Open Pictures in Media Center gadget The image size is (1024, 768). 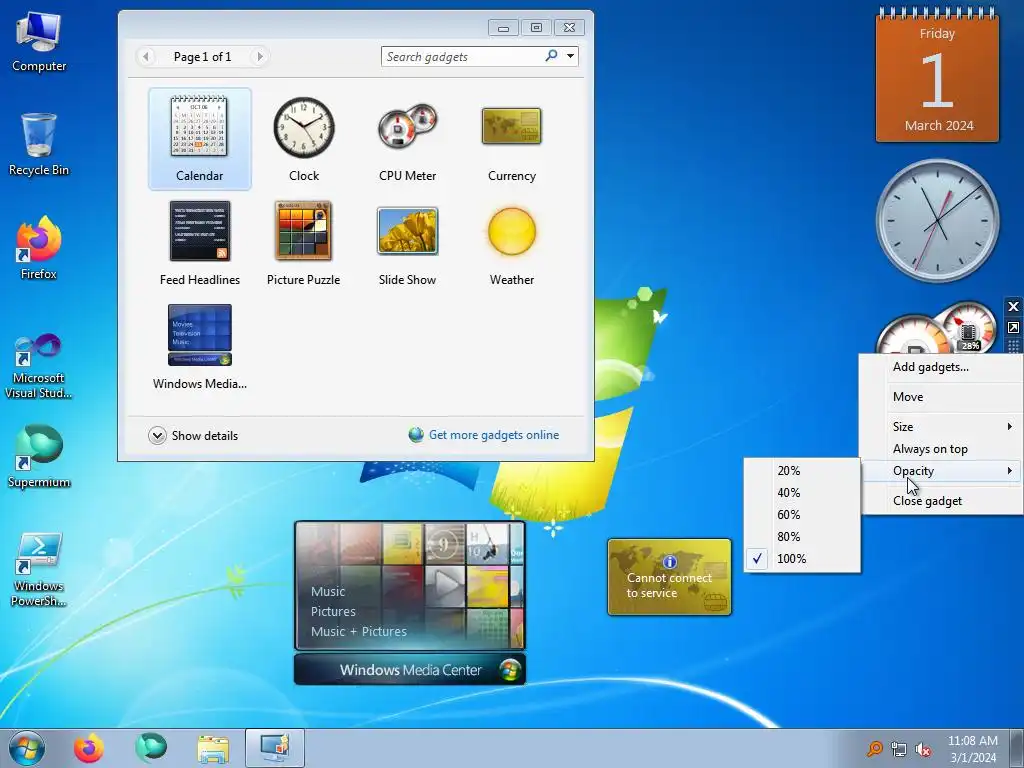point(333,612)
